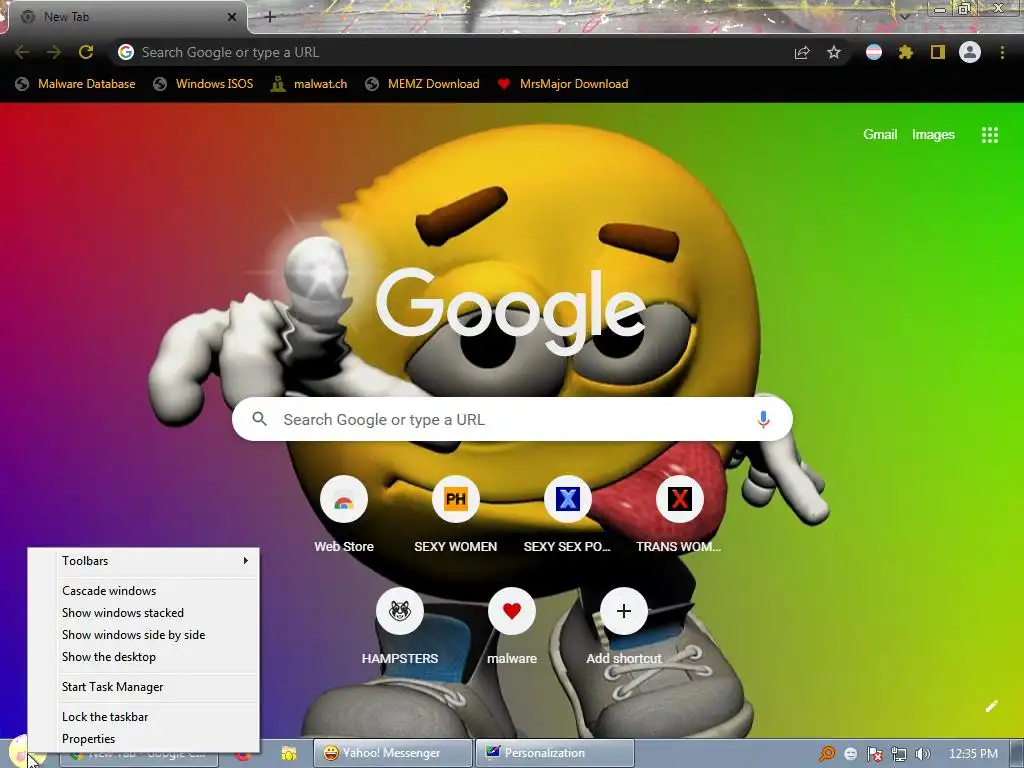The height and width of the screenshot is (768, 1024).
Task: Open the MrsMajor Download bookmark
Action: pyautogui.click(x=563, y=84)
